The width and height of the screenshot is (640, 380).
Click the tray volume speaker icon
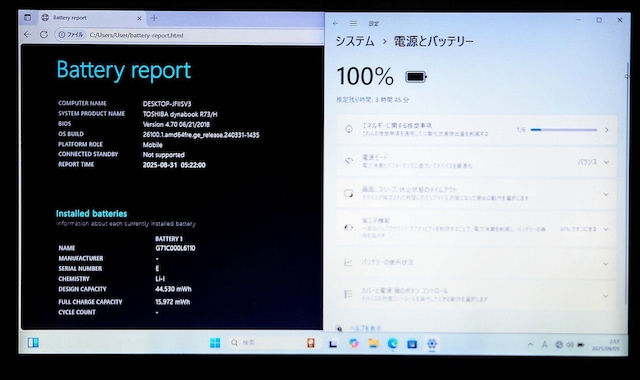[570, 345]
